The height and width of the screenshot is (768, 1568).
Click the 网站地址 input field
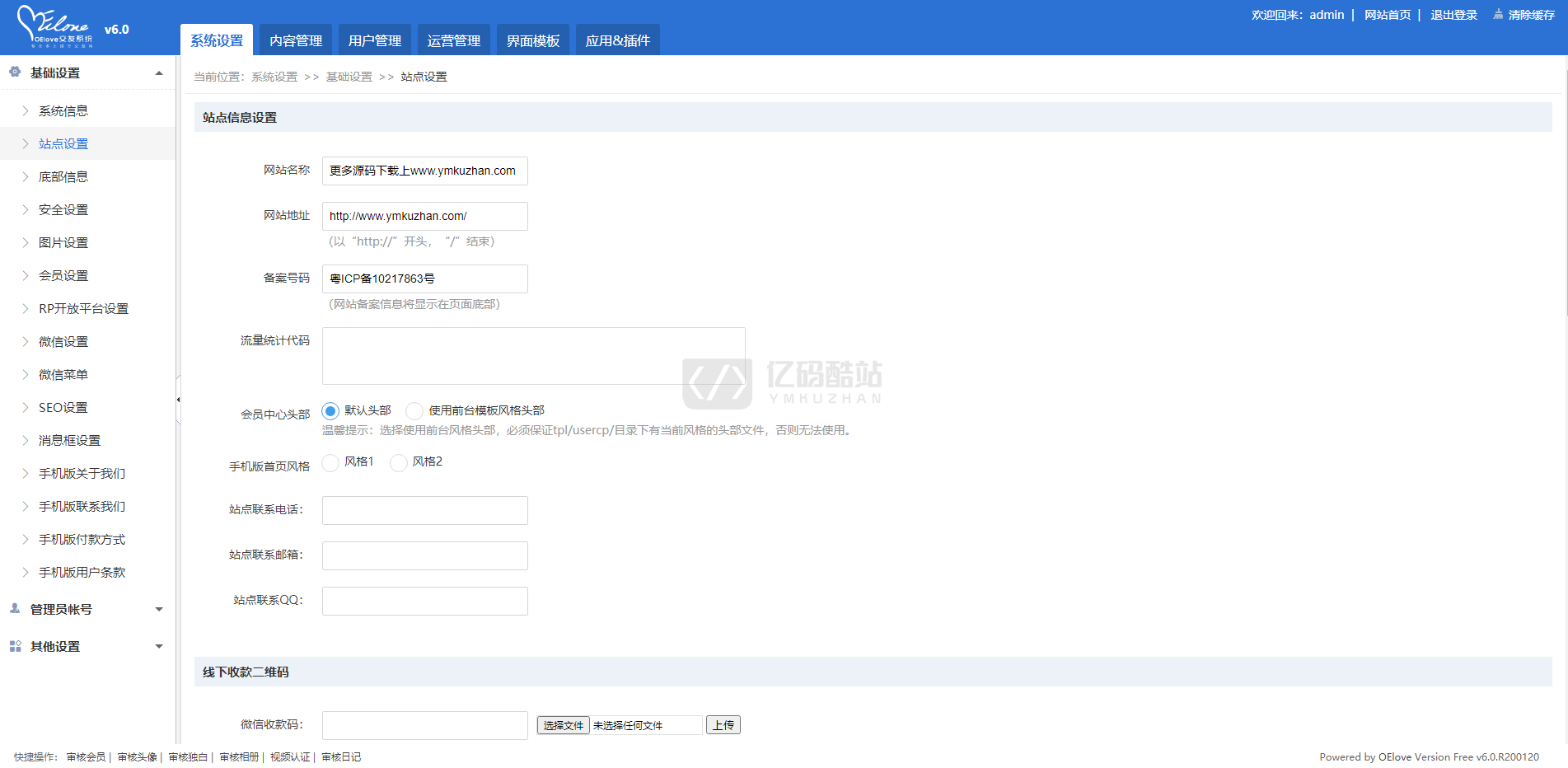point(425,216)
